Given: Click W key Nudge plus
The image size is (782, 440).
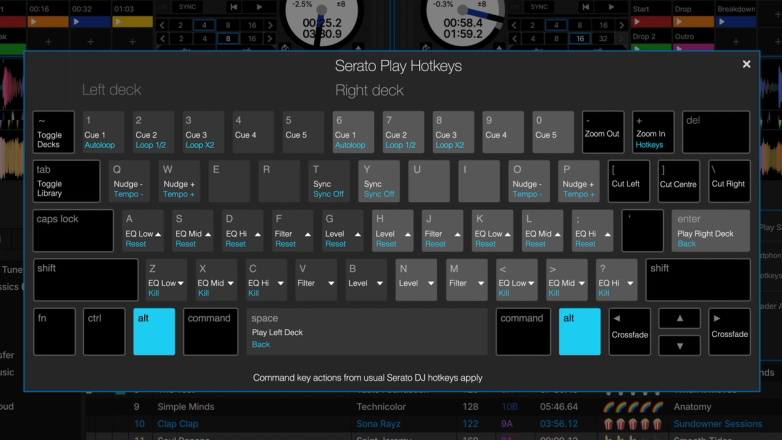Looking at the screenshot, I should point(179,181).
